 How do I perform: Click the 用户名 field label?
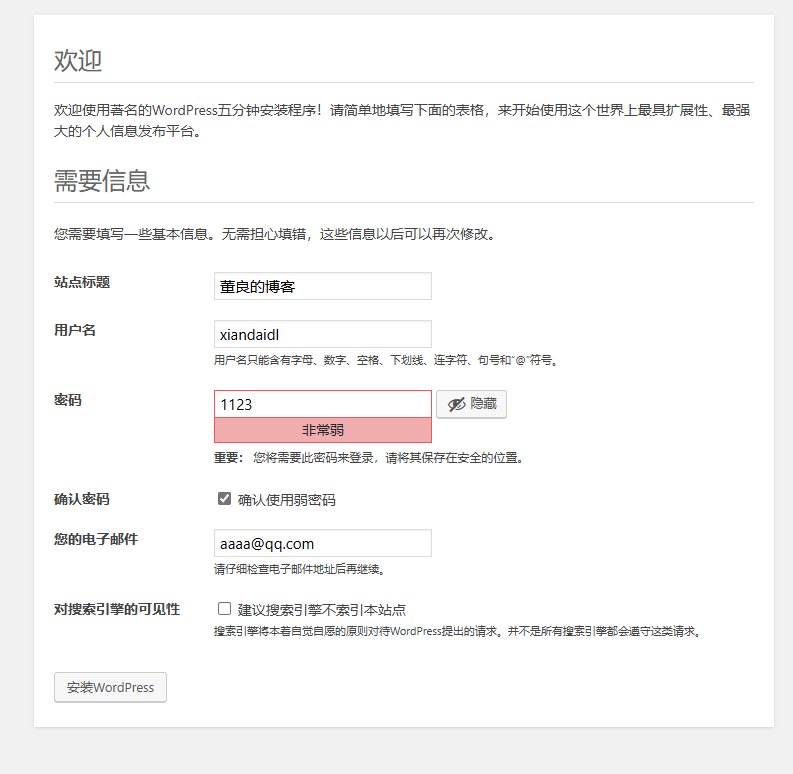click(75, 330)
